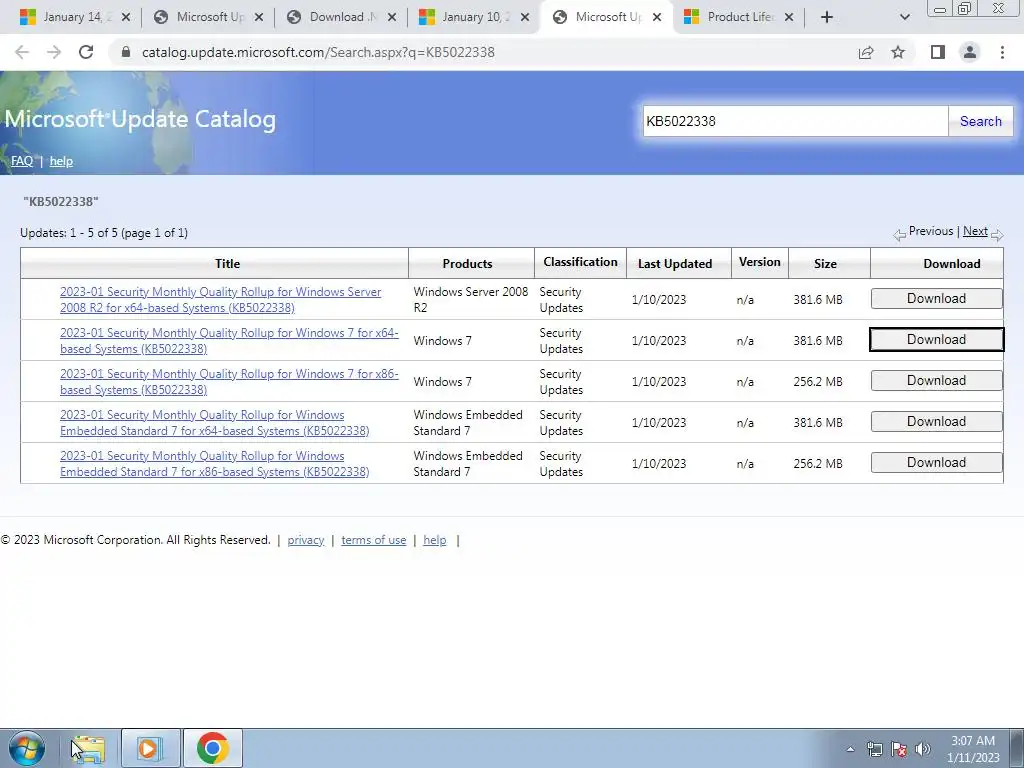Viewport: 1024px width, 768px height.
Task: Click the address bar URL
Action: pos(318,52)
